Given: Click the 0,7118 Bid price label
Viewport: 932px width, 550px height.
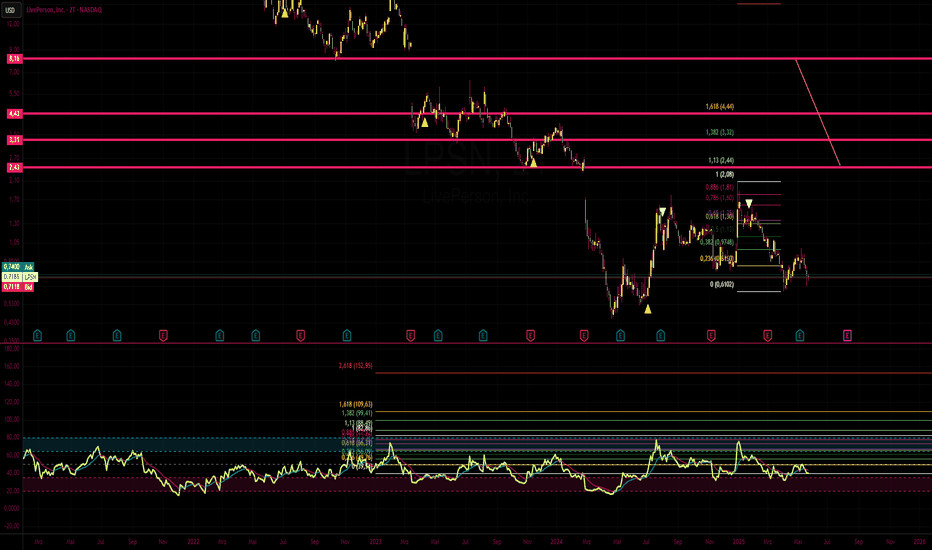Looking at the screenshot, I should point(18,287).
